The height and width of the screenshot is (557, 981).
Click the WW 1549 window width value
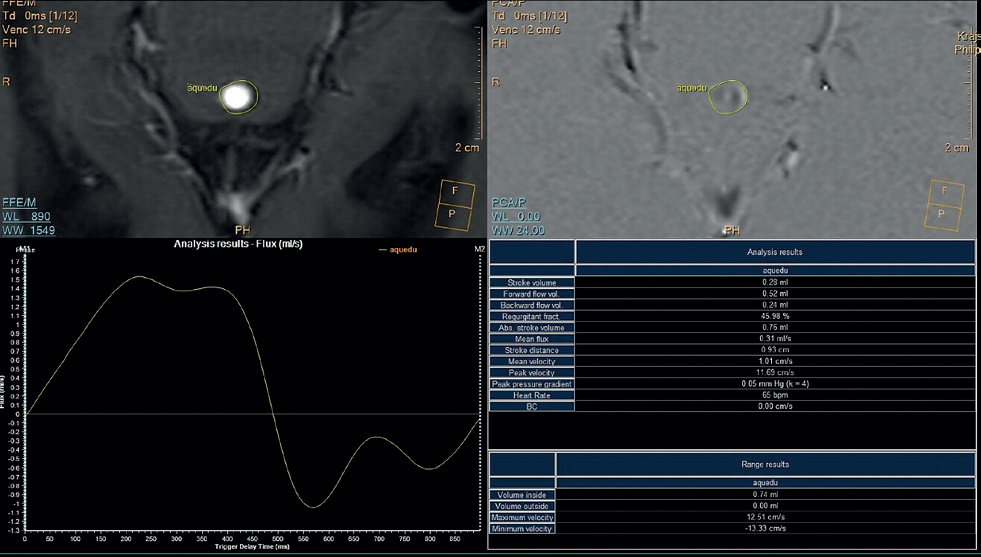(27, 231)
